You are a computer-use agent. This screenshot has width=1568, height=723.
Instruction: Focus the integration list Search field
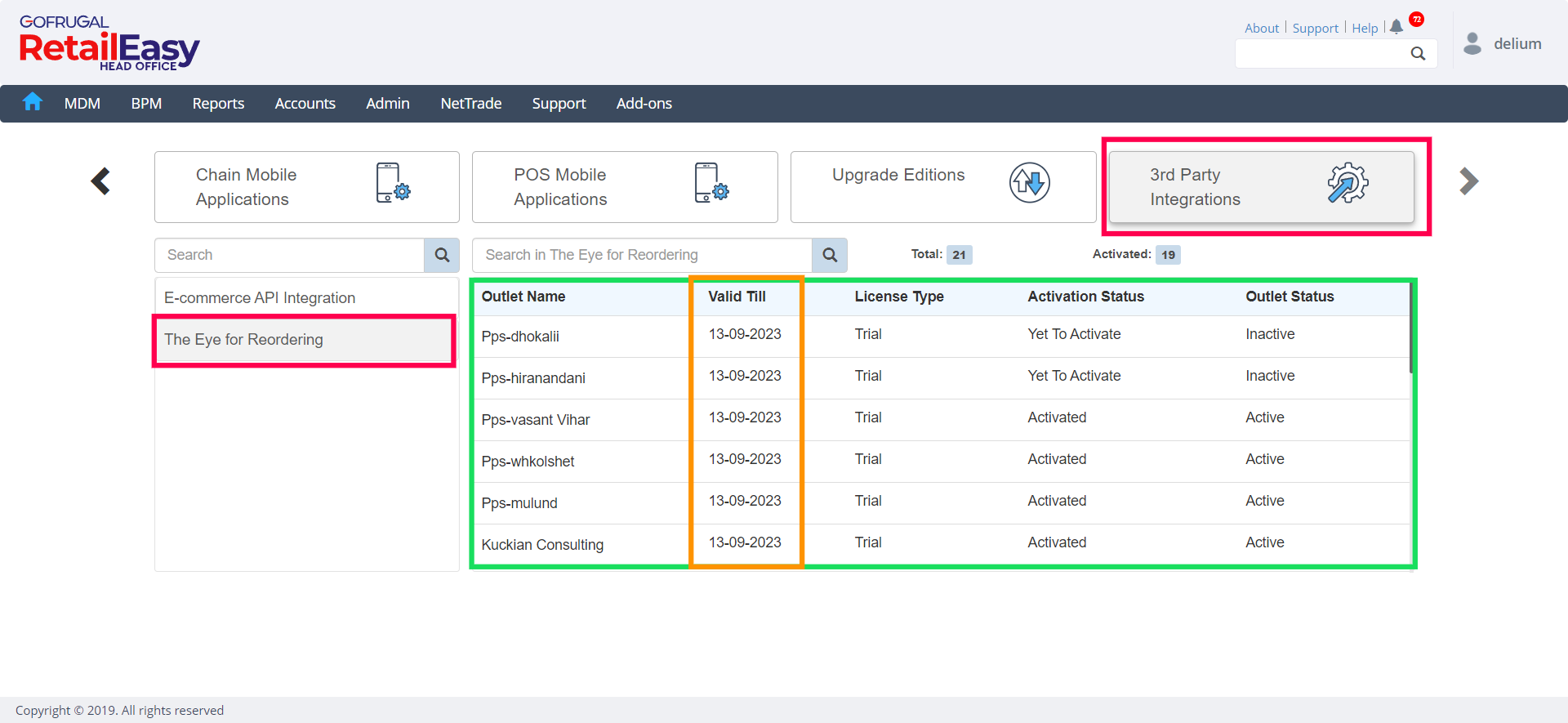point(289,255)
